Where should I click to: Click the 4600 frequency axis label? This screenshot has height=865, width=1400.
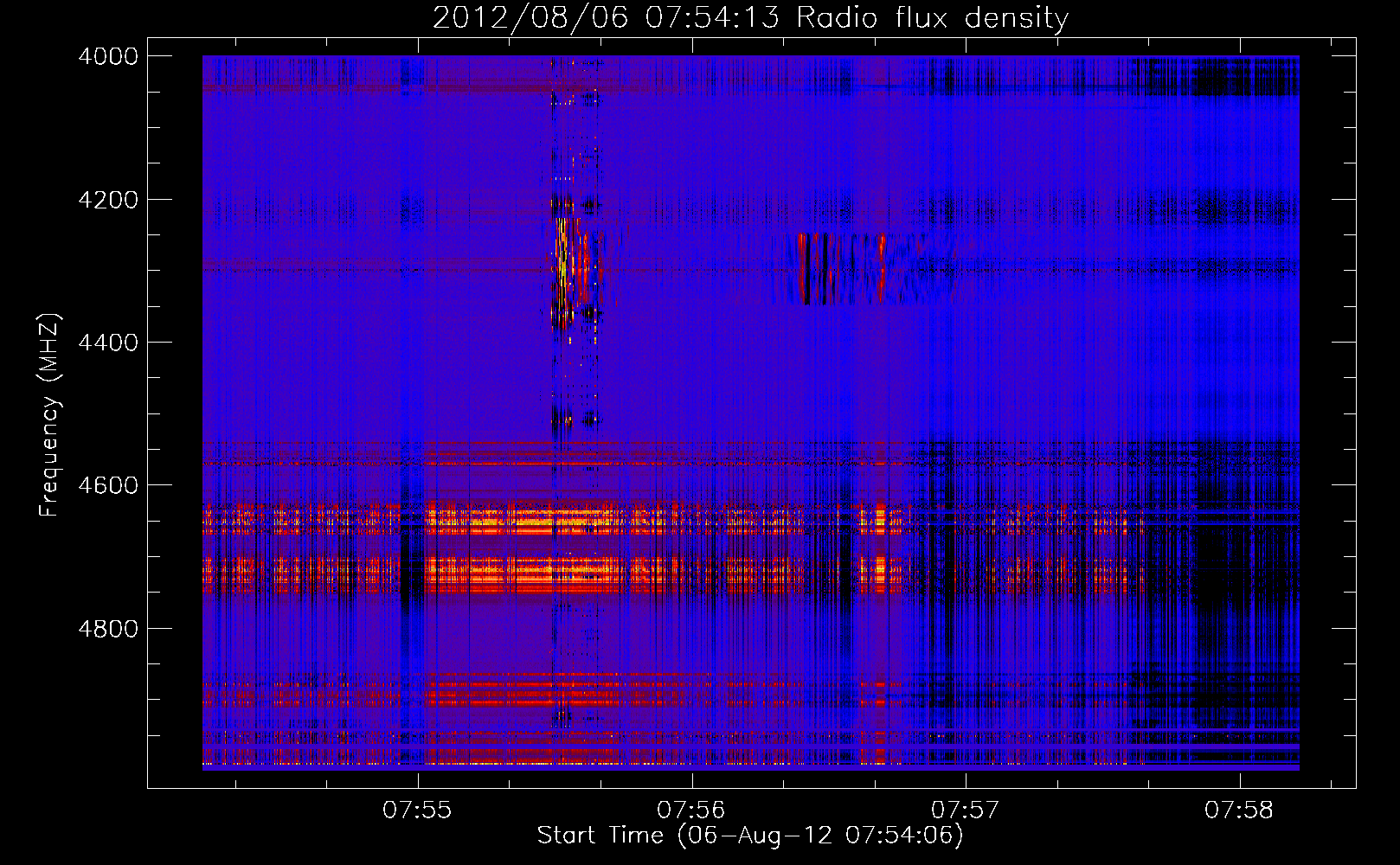pos(108,485)
